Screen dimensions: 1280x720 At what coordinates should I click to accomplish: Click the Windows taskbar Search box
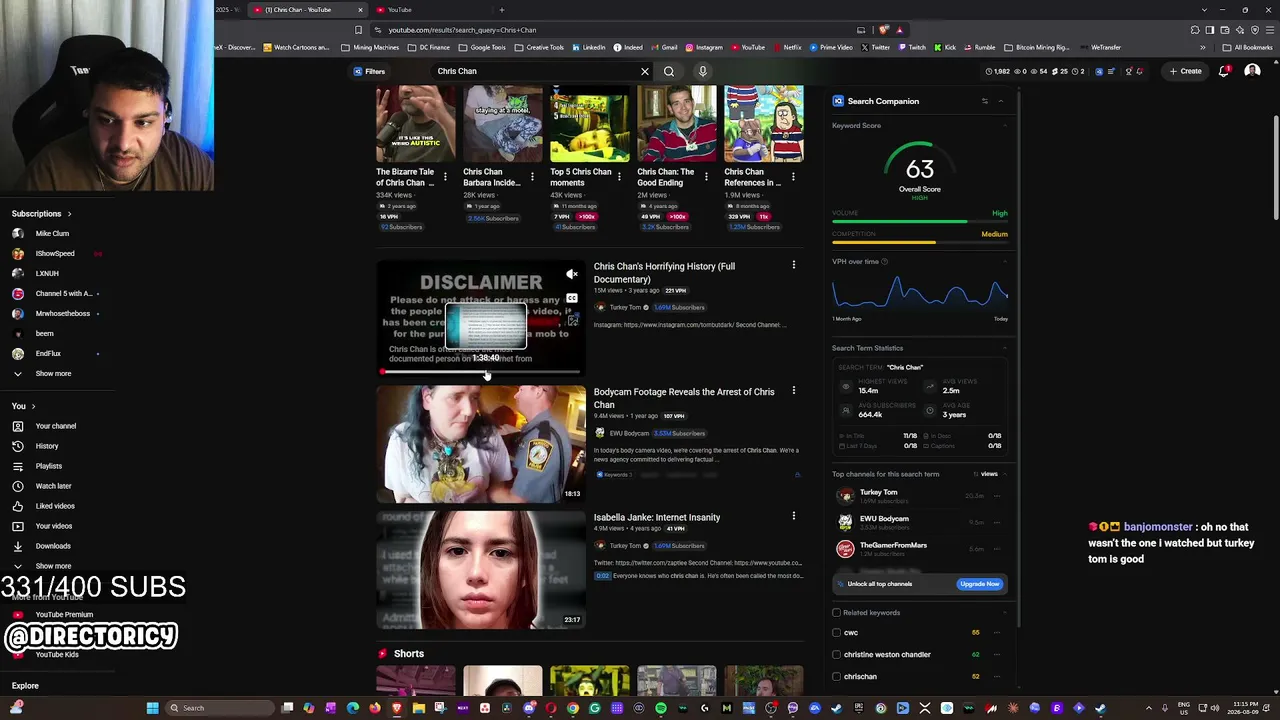218,708
